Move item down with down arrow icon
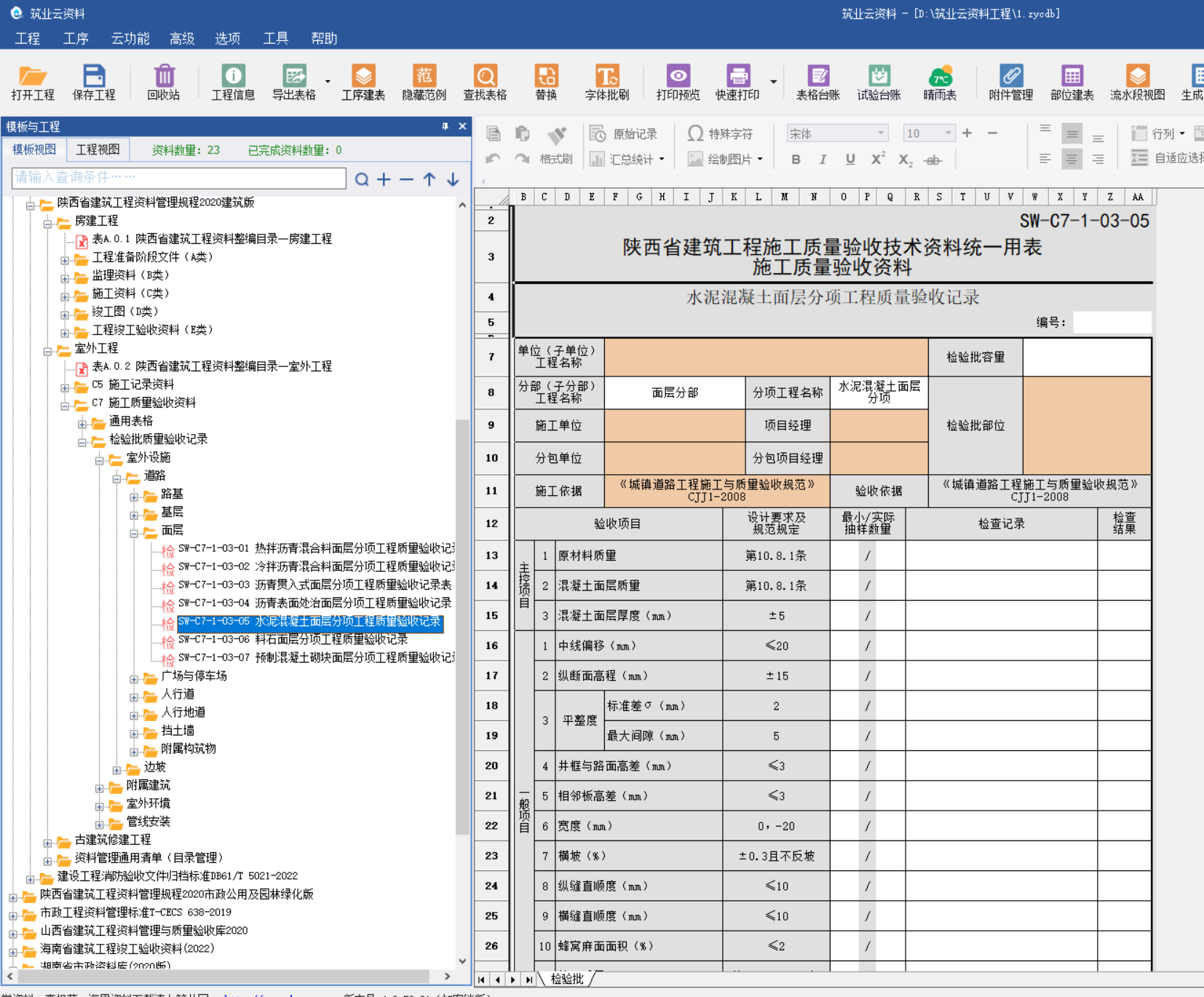This screenshot has height=997, width=1204. tap(453, 179)
